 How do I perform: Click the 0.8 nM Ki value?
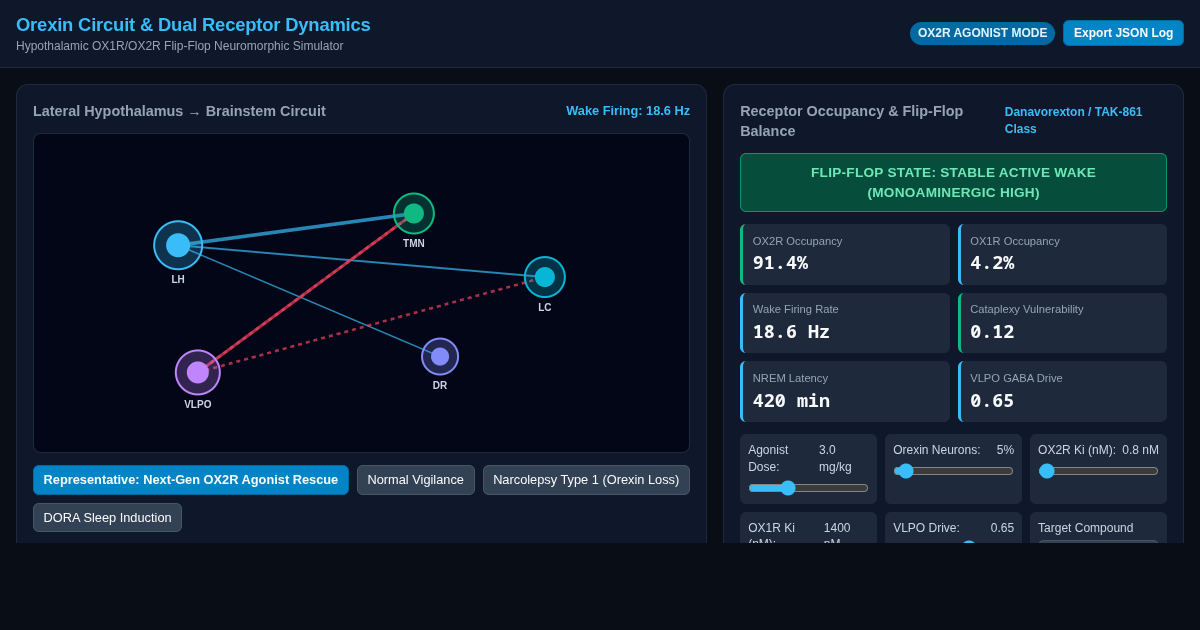point(1140,450)
